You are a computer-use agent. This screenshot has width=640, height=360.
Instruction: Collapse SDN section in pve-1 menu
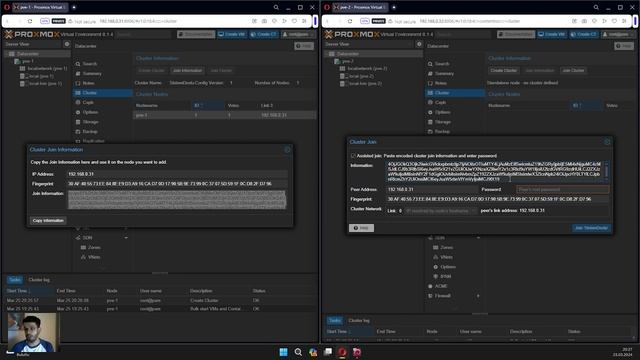tap(126, 238)
